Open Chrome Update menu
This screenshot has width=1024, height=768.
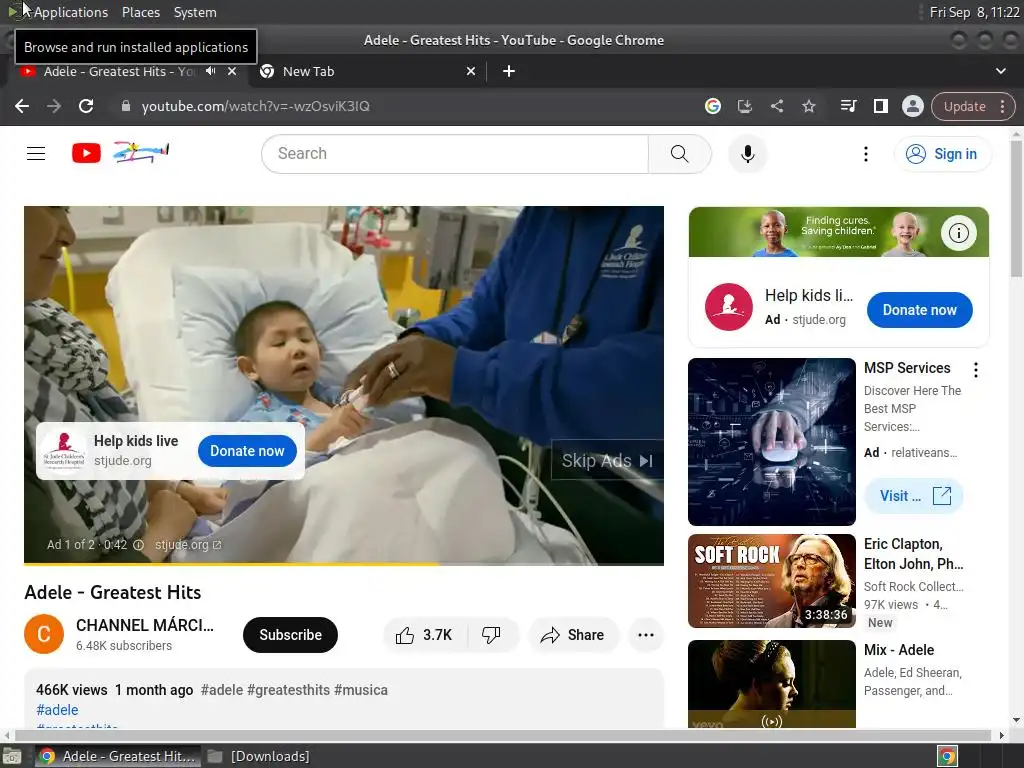click(973, 106)
